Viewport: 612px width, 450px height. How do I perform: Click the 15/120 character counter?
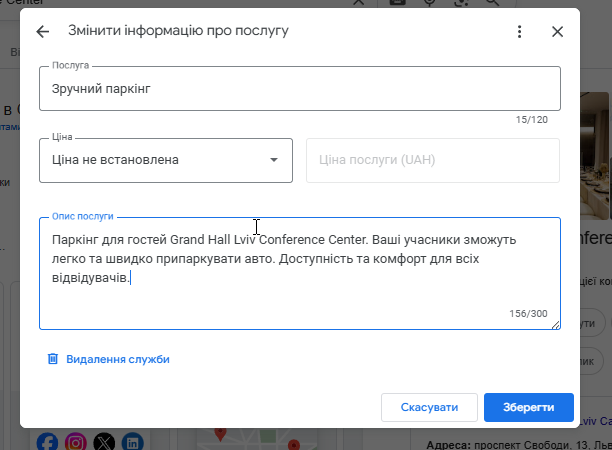click(532, 119)
